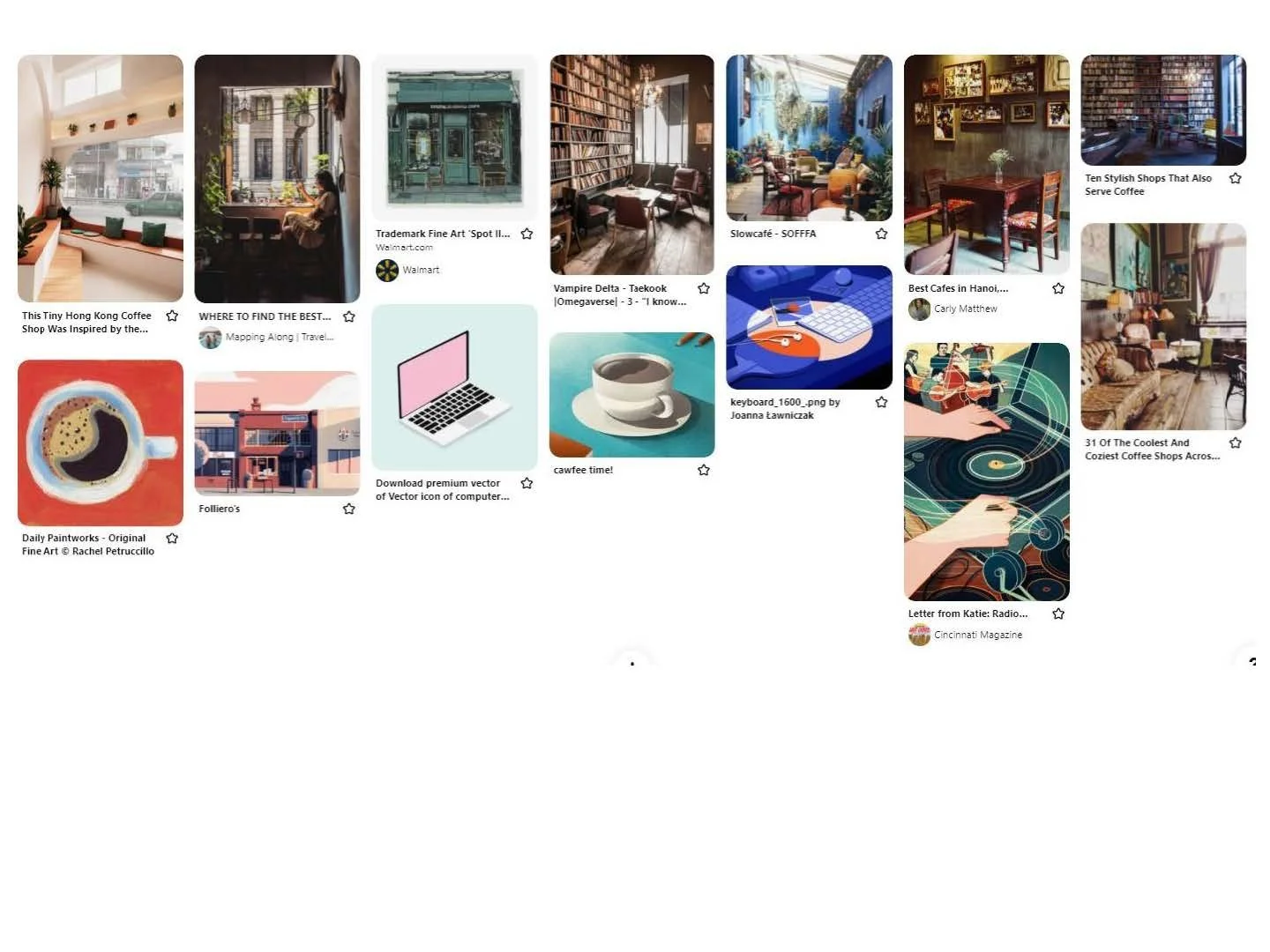
Task: Star the Slowcafé - SOFFA pin
Action: point(881,234)
